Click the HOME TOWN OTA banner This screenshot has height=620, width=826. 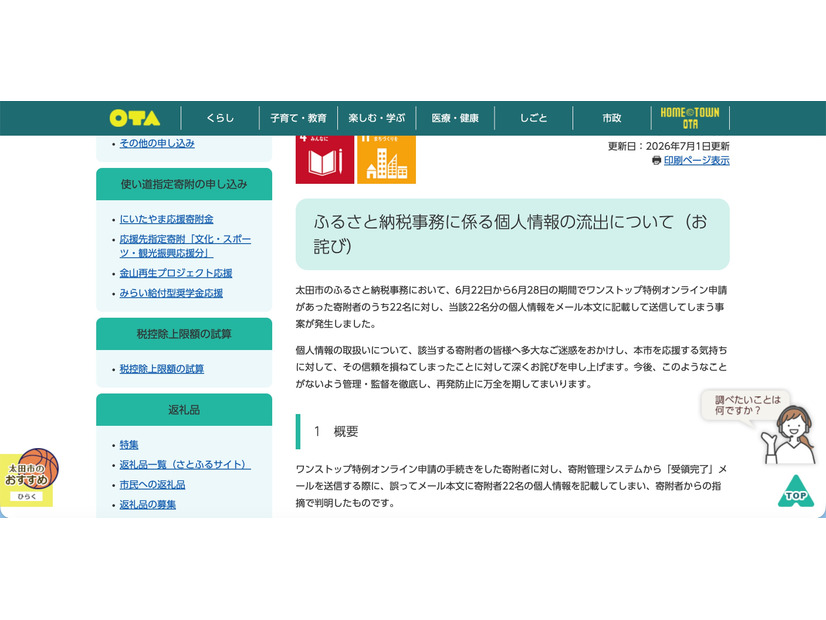pyautogui.click(x=690, y=118)
